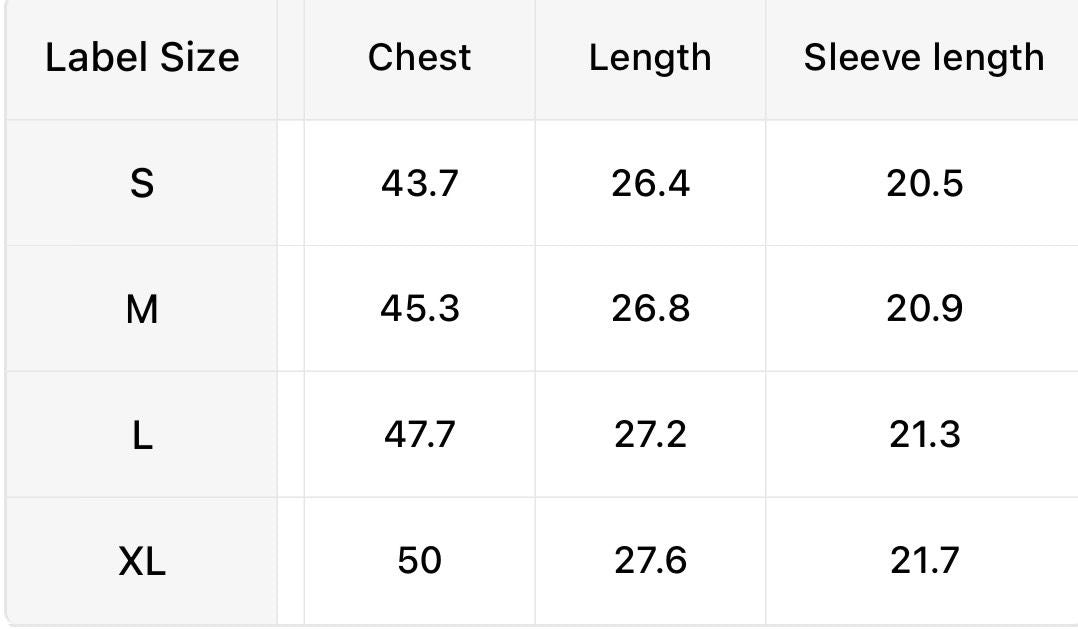Click the Label Size column header
The image size is (1078, 630).
click(142, 59)
